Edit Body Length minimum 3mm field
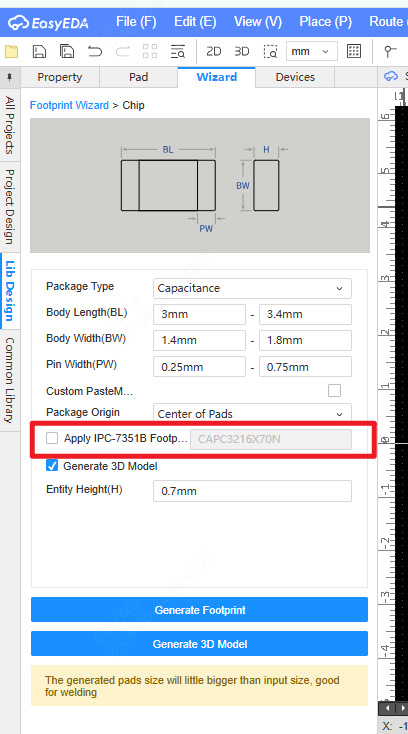The height and width of the screenshot is (734, 408). [199, 315]
